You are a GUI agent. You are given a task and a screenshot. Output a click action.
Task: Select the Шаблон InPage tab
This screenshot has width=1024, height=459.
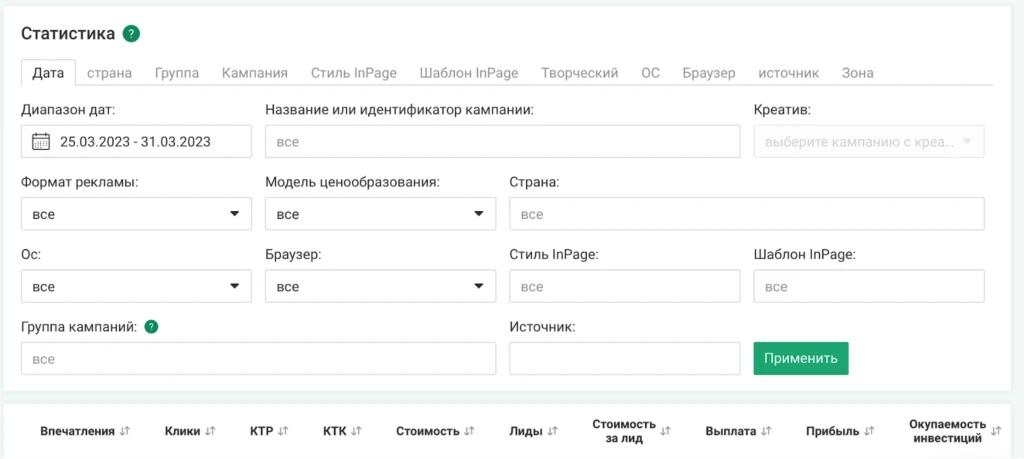pyautogui.click(x=469, y=73)
